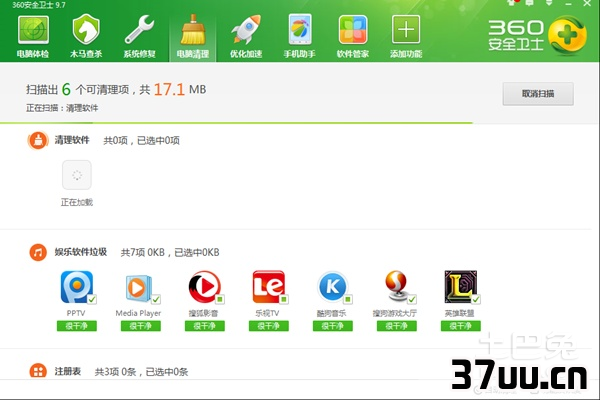The height and width of the screenshot is (400, 600).
Task: Open 木马查杀 trojan scan
Action: [86, 37]
